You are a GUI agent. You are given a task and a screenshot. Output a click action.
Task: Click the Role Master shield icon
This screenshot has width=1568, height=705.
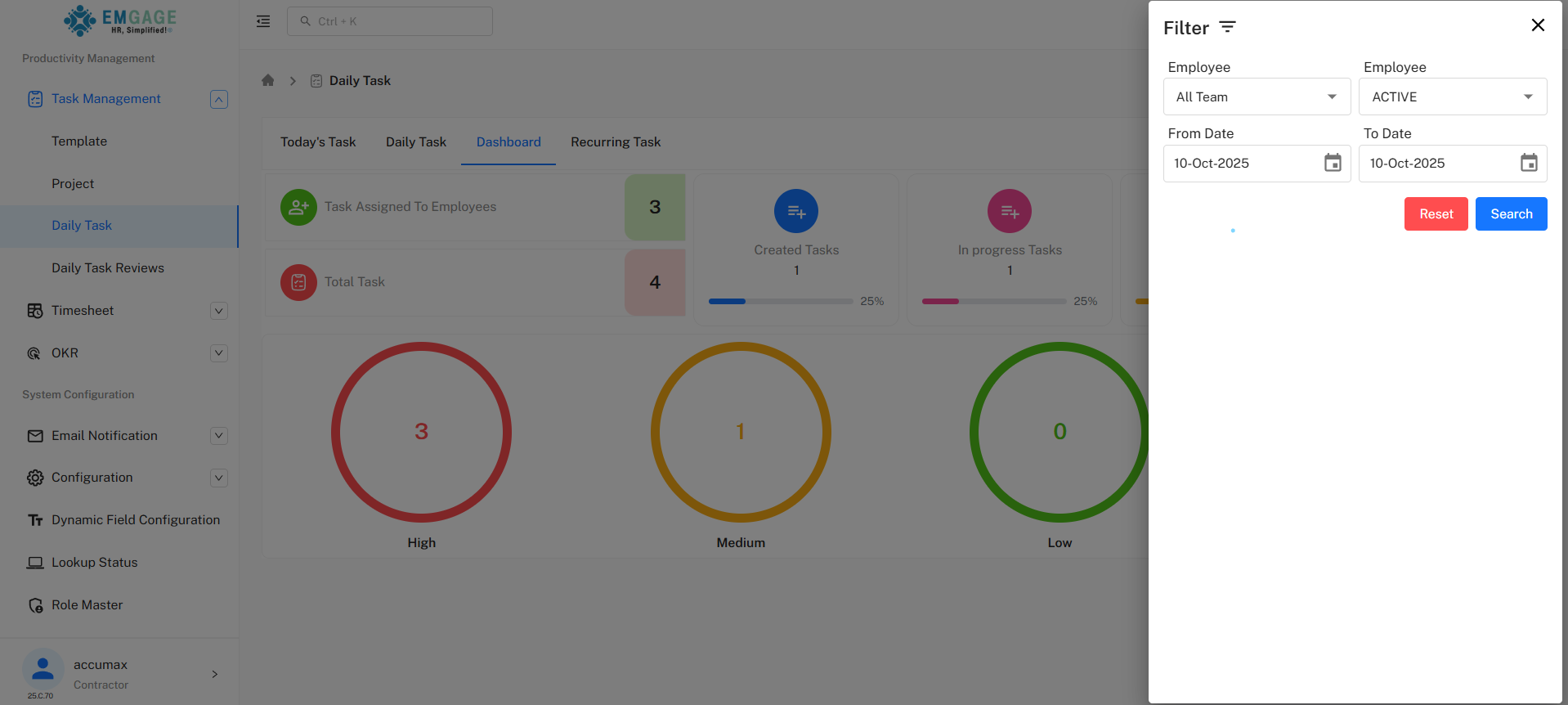tap(35, 605)
